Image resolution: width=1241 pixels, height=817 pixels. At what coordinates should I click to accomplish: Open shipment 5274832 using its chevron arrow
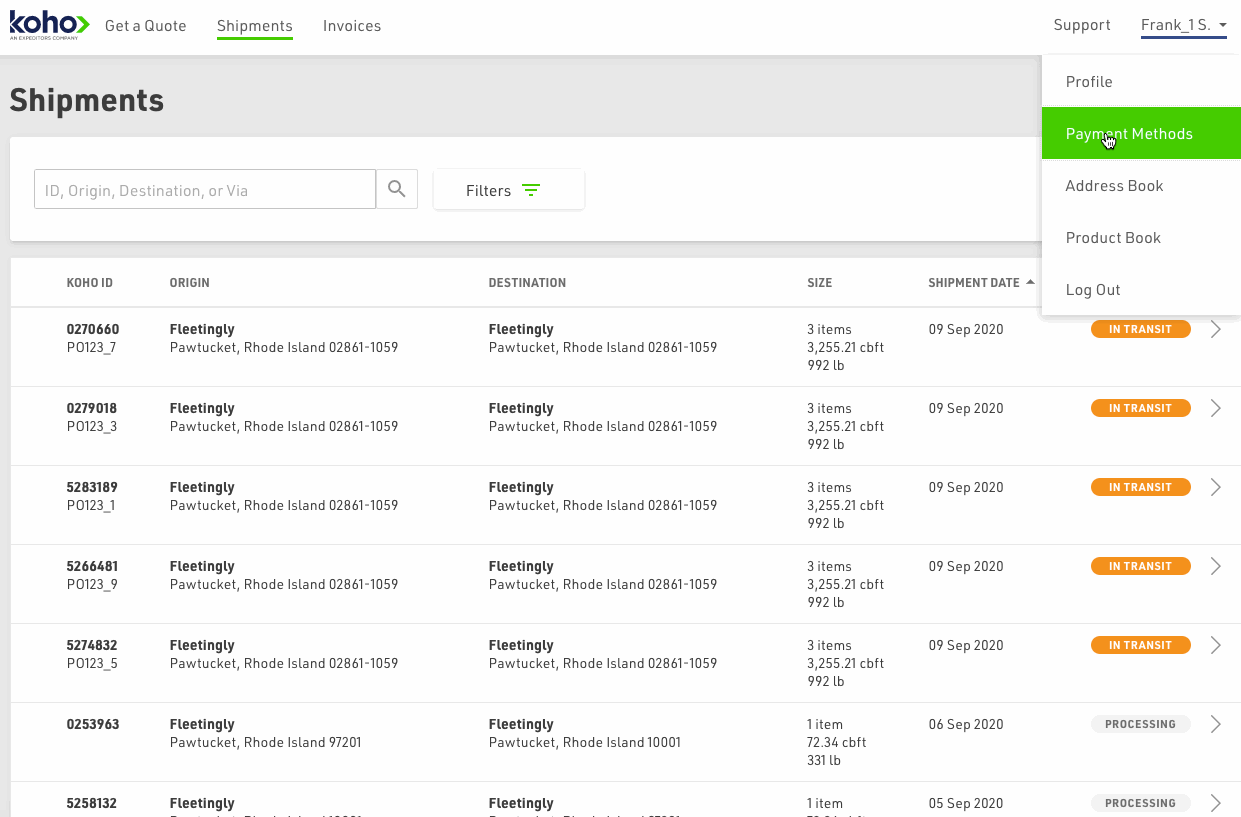1215,645
